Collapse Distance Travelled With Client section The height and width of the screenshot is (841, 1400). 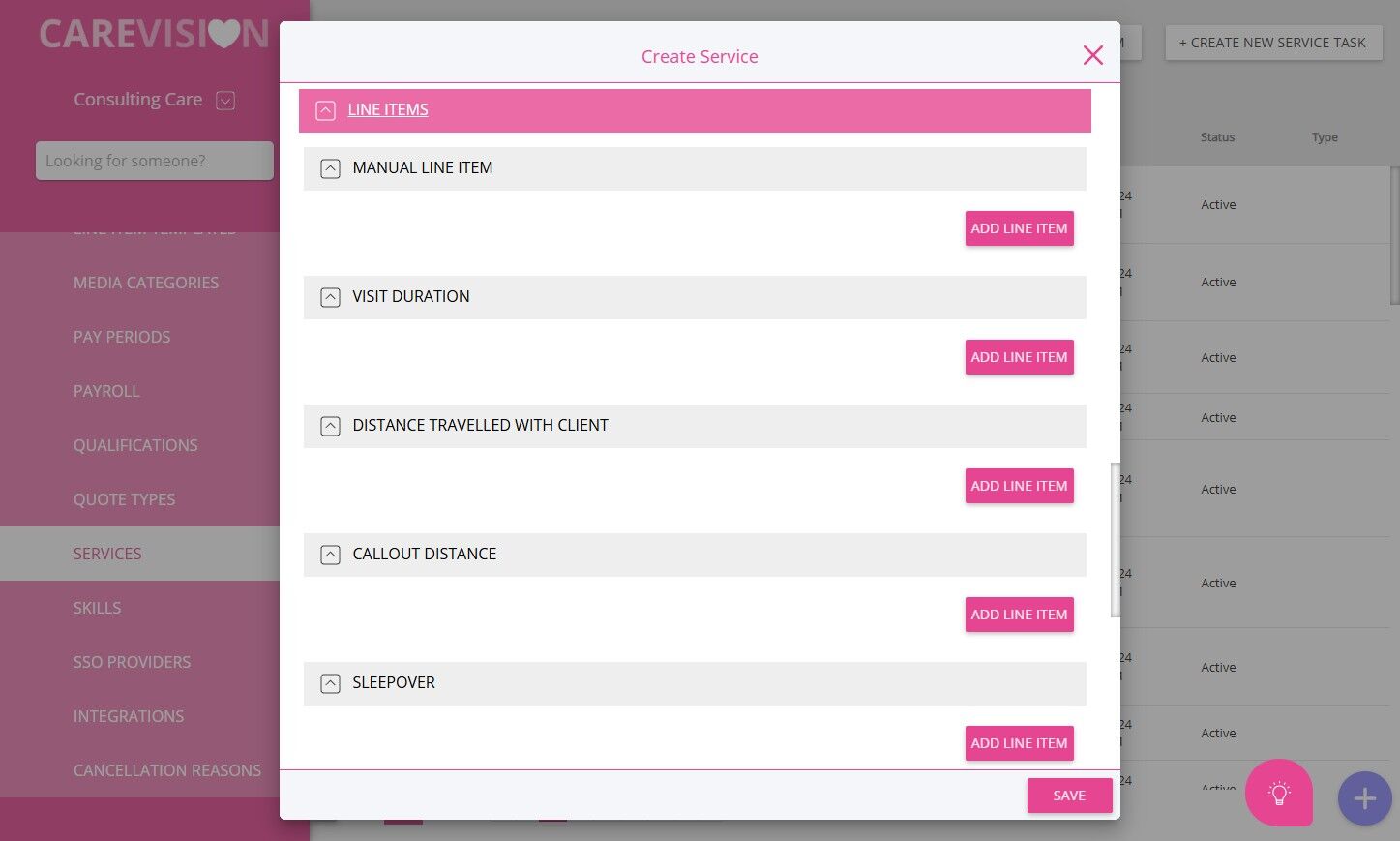click(x=330, y=426)
